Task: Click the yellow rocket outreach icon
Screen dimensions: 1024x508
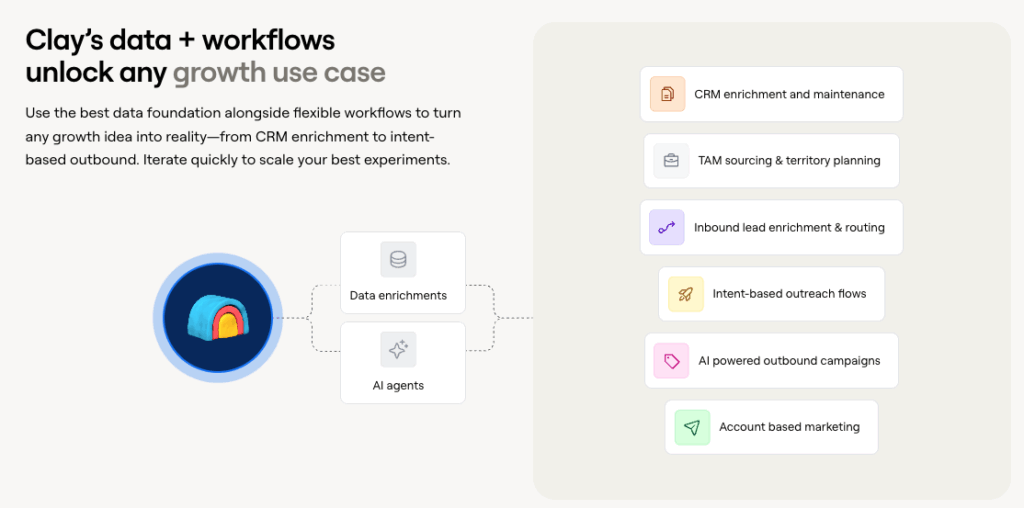Action: point(685,294)
